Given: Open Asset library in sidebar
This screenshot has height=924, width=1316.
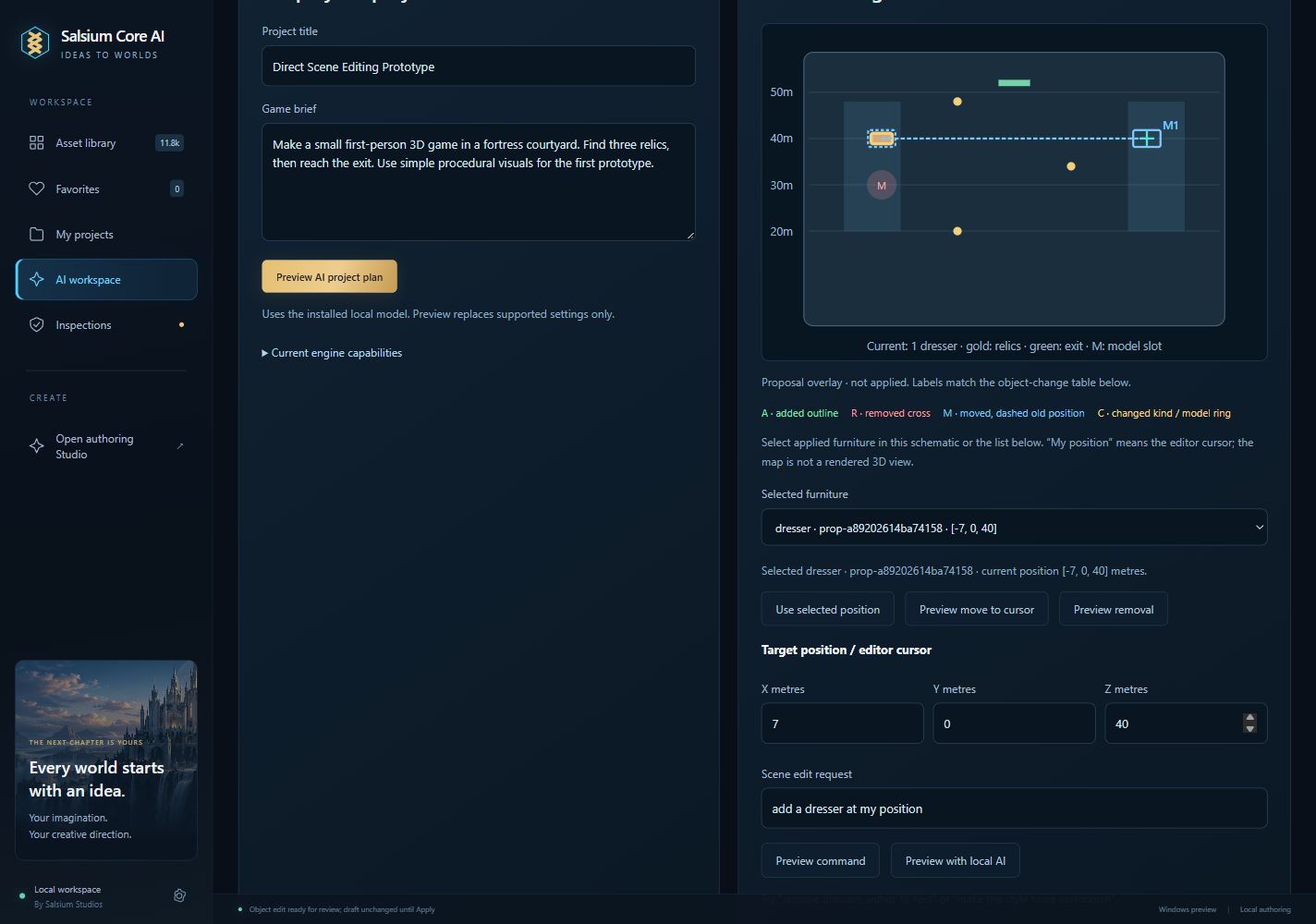Looking at the screenshot, I should click(106, 143).
